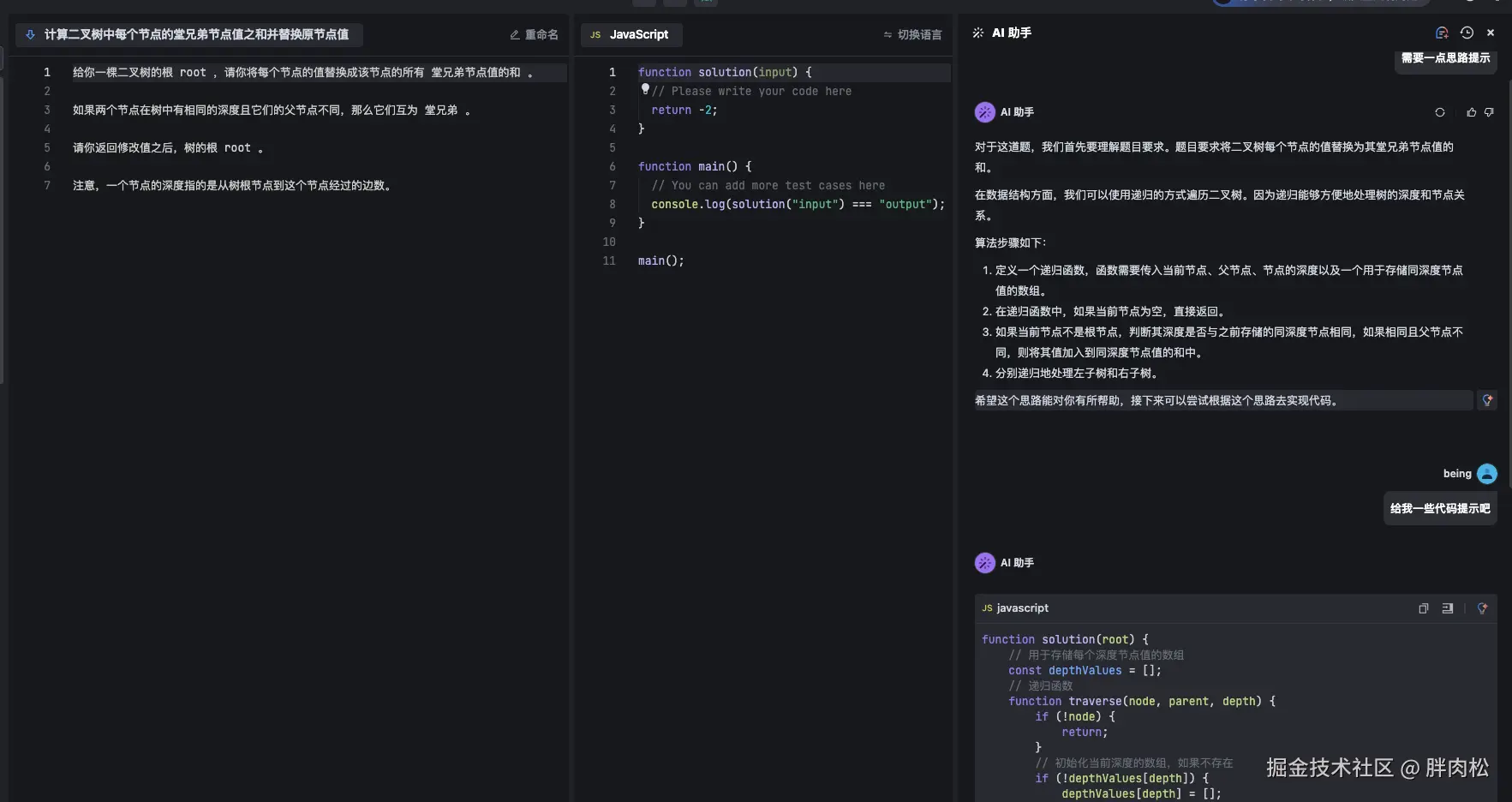Click lightbulb hint icon on editor line 2
This screenshot has height=802, width=1512.
pos(645,89)
